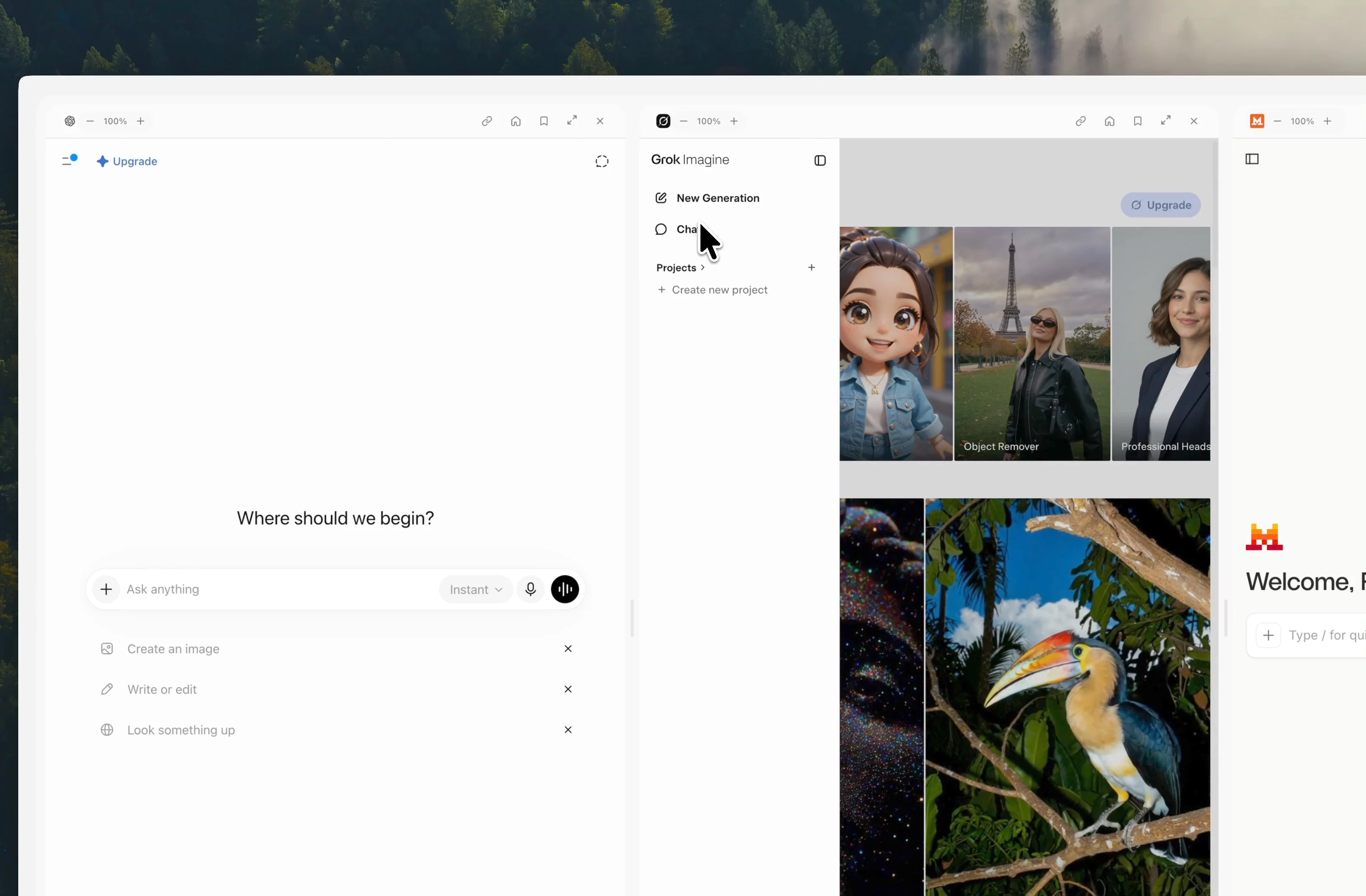Go to home in the ChatGPT pane
The height and width of the screenshot is (896, 1366).
tap(516, 121)
